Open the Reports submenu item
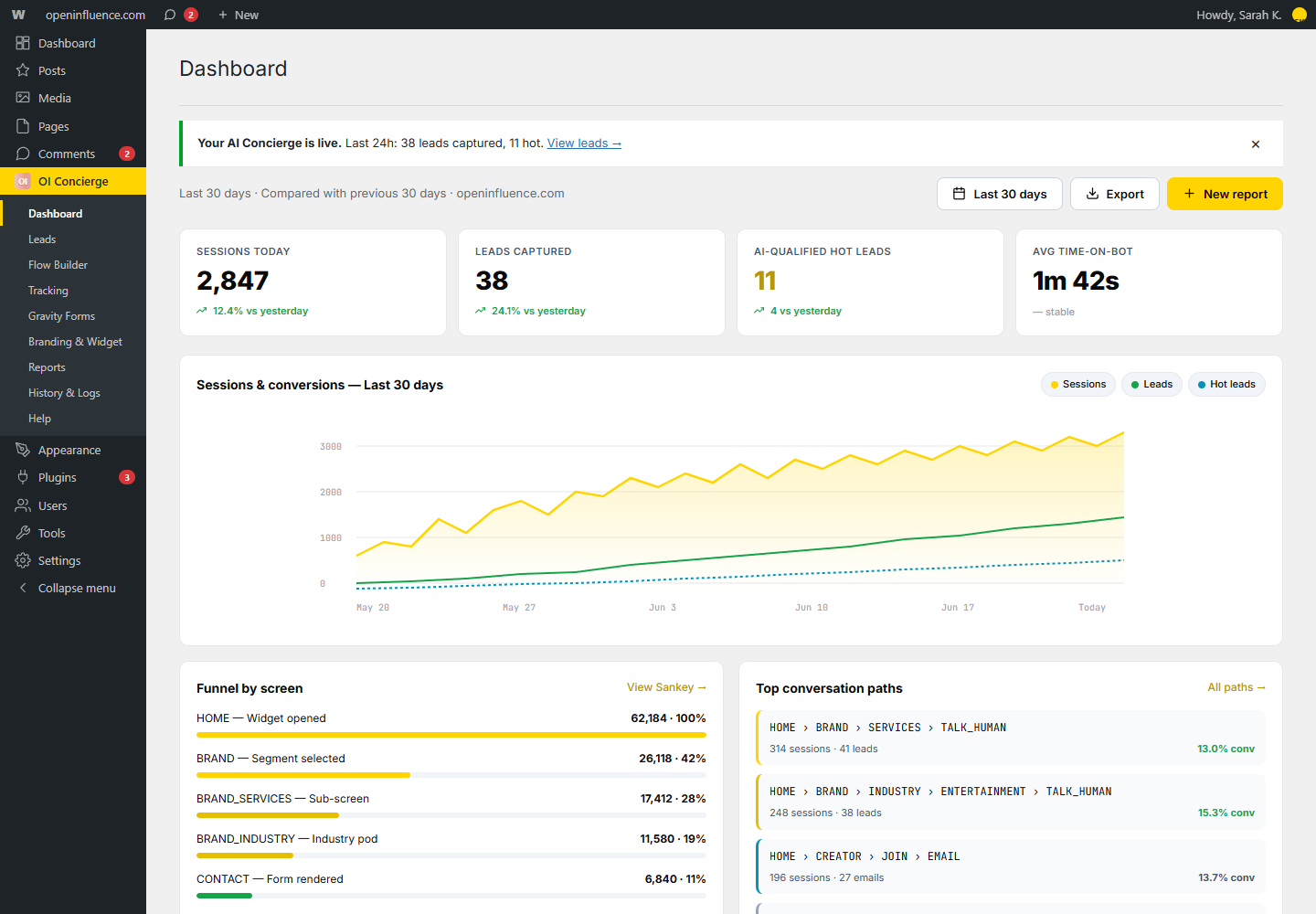The width and height of the screenshot is (1316, 914). point(47,367)
